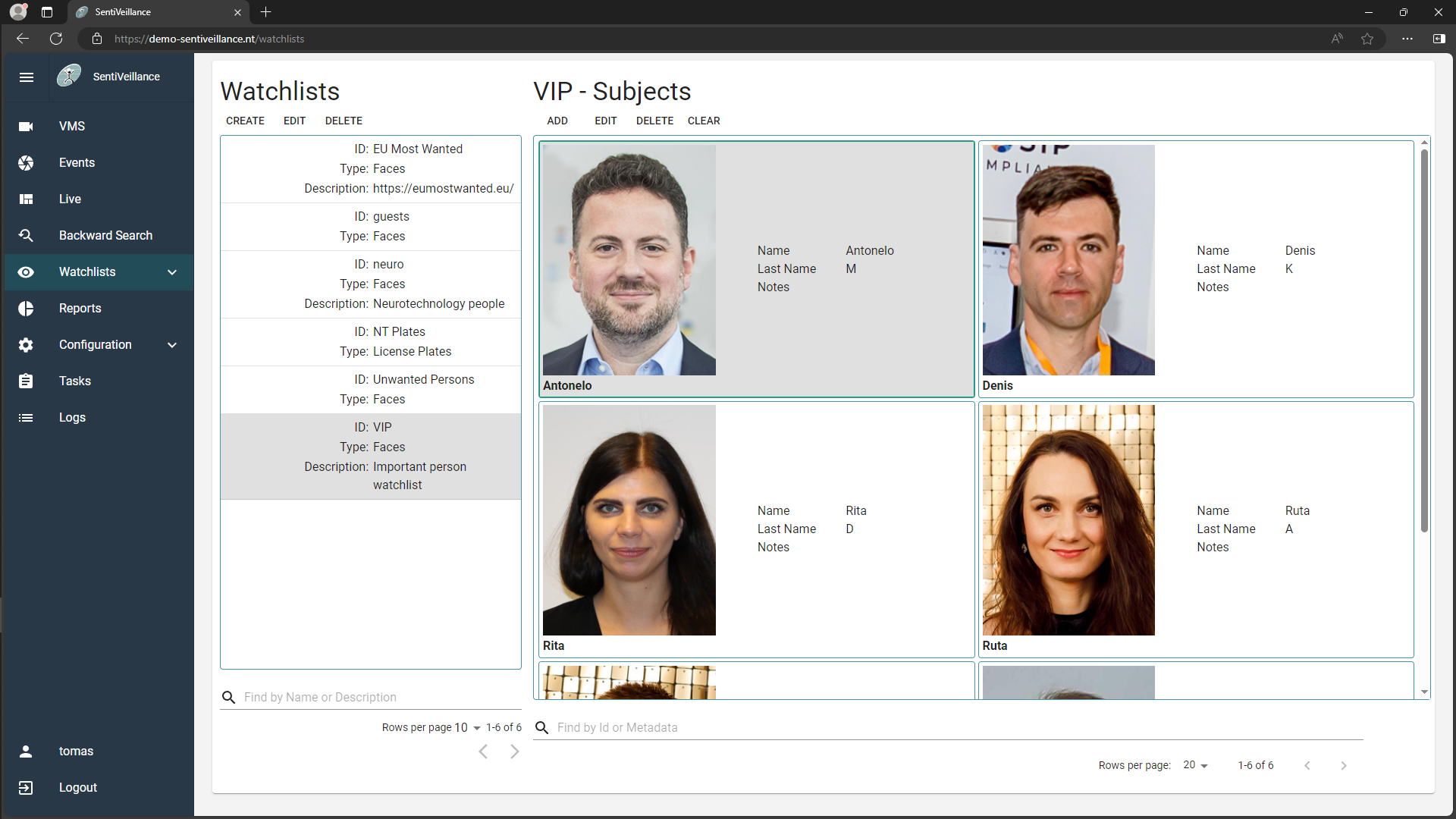Click the Logout exit icon
The height and width of the screenshot is (819, 1456).
click(26, 787)
